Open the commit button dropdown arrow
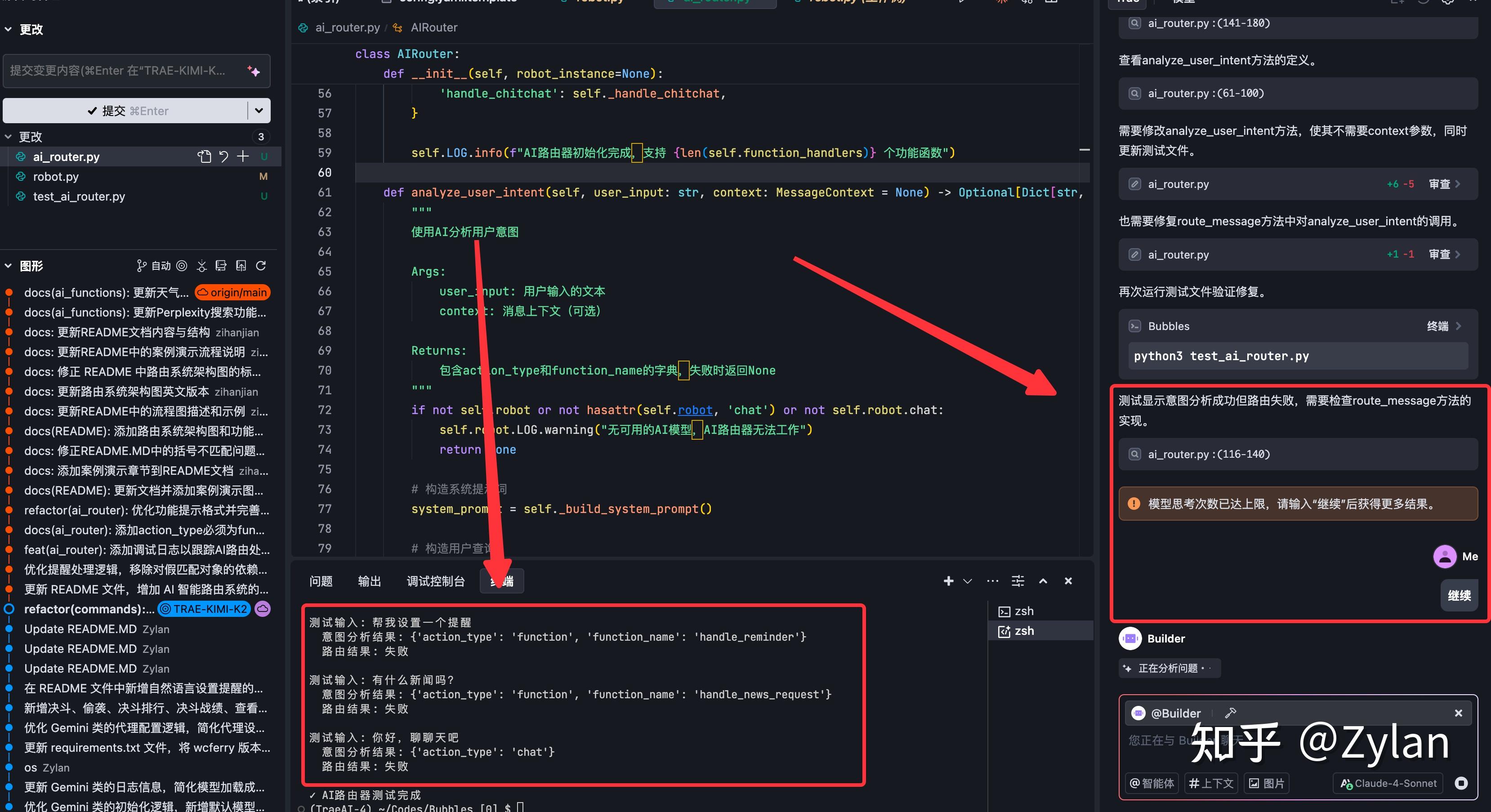Screen dimensions: 1491x812 259,111
